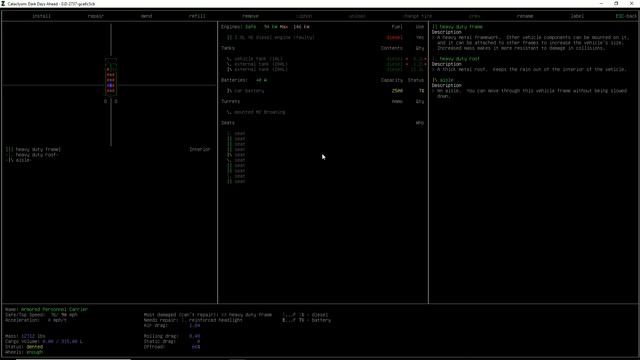
Task: Click ESC-back to leave vehicle screen
Action: tap(626, 16)
